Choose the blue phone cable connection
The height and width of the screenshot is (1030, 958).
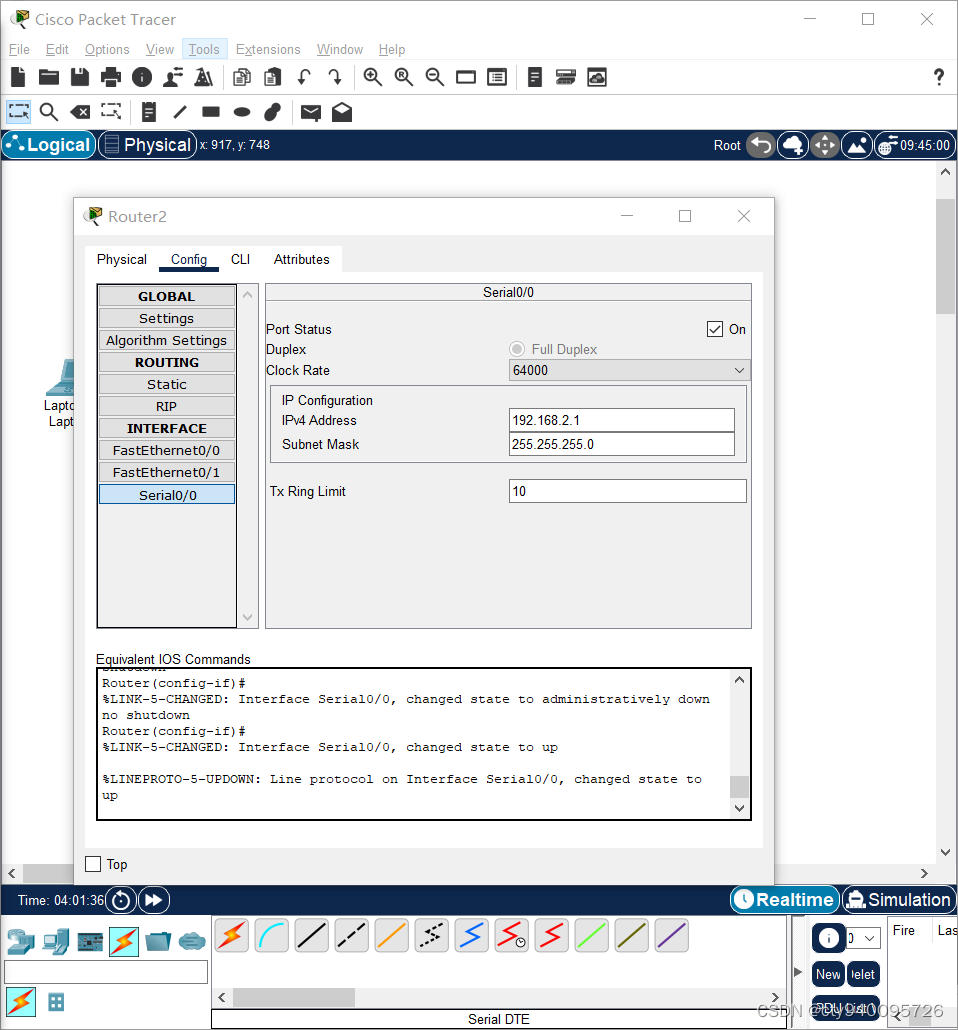471,935
